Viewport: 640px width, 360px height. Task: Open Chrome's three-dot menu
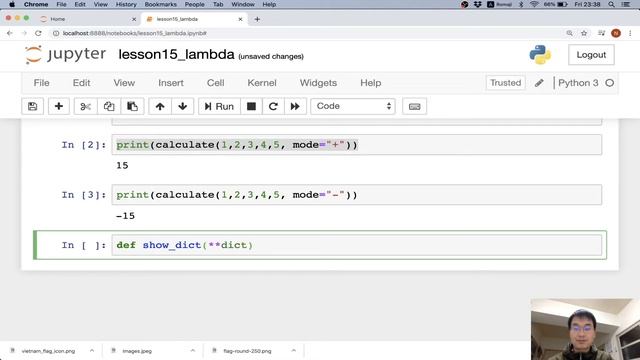coord(630,33)
